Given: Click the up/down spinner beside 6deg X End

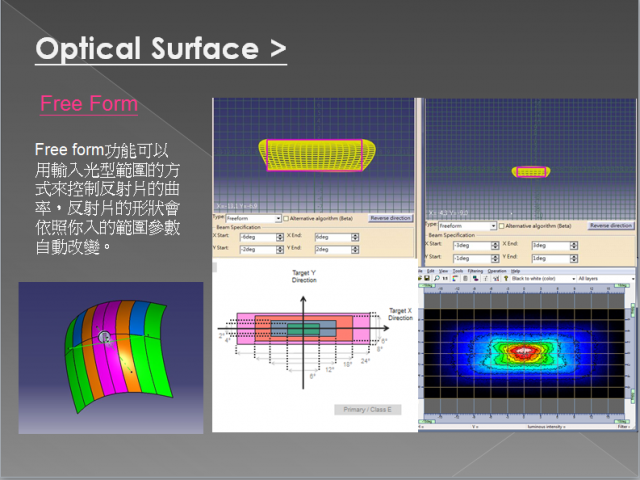Looking at the screenshot, I should point(355,237).
